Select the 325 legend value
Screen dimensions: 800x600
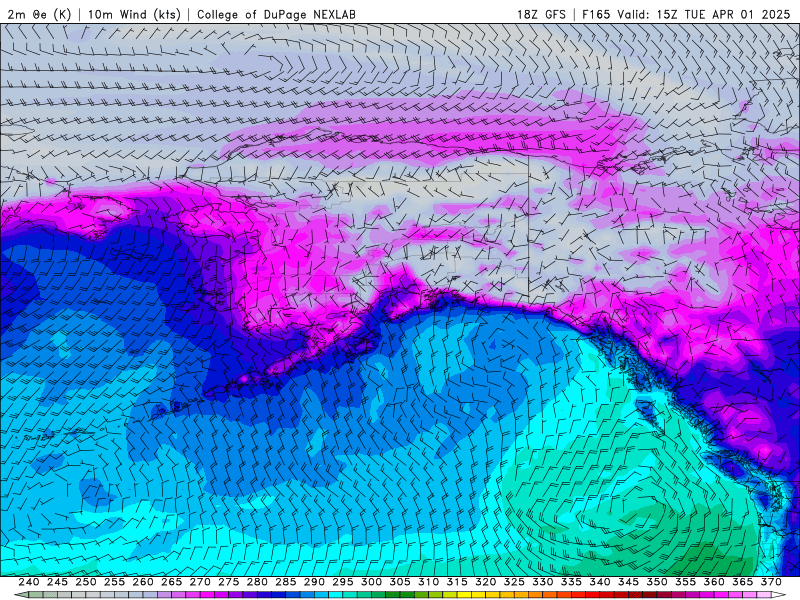(x=514, y=582)
